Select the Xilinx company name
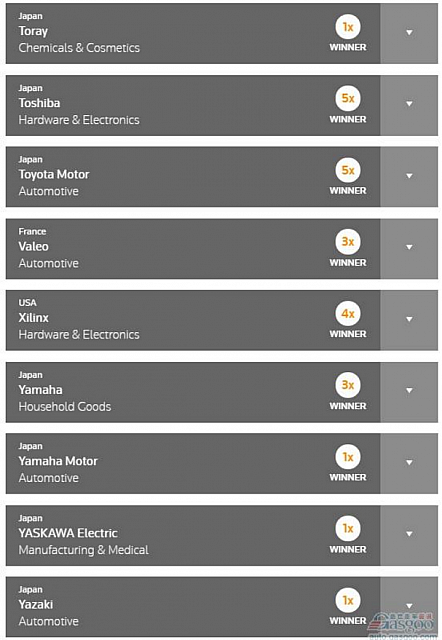This screenshot has width=442, height=640. (33, 318)
